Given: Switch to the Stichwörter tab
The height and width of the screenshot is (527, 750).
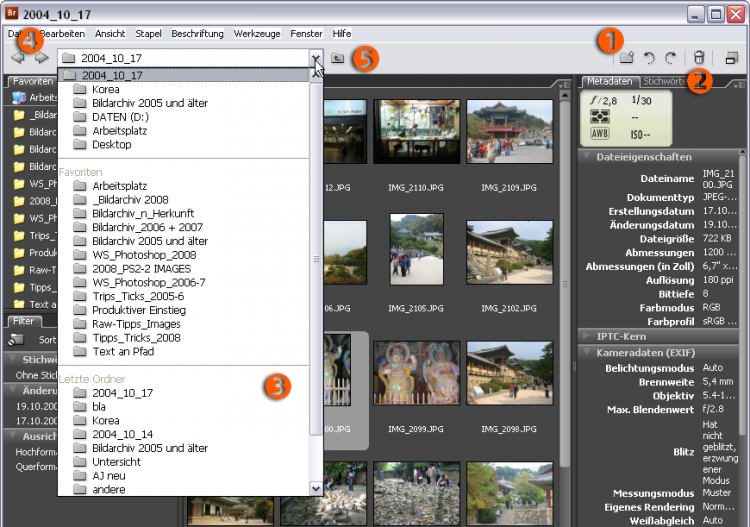Looking at the screenshot, I should (665, 81).
